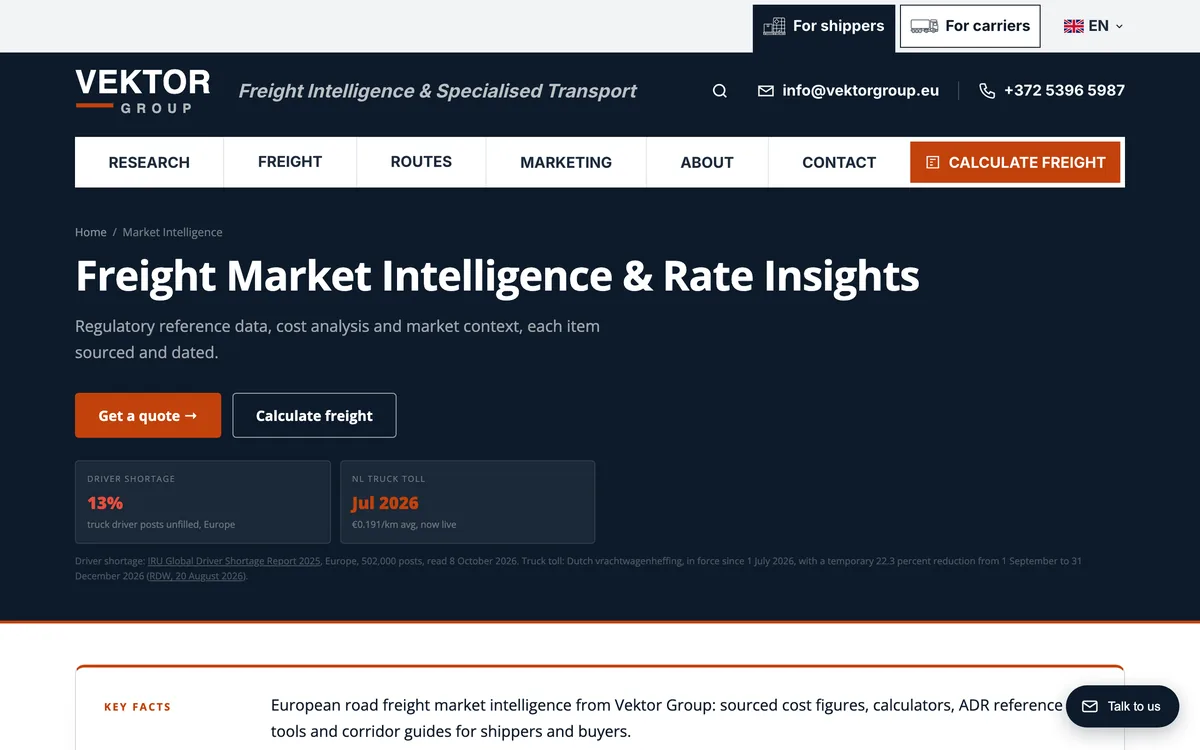The height and width of the screenshot is (750, 1200).
Task: Open the search magnifier icon
Action: (x=719, y=91)
